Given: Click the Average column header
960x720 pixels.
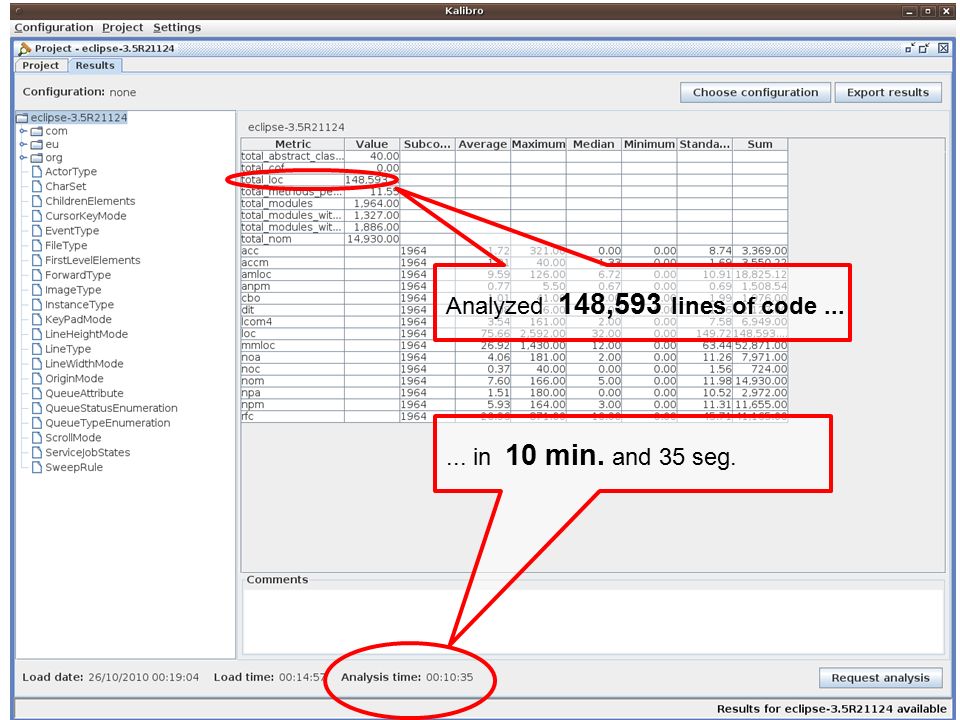Looking at the screenshot, I should tap(483, 144).
